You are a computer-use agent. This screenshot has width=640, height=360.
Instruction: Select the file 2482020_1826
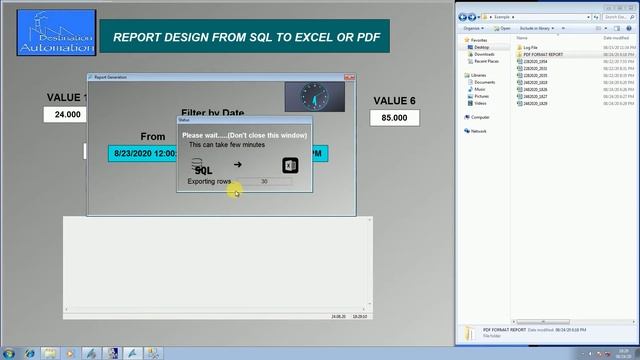tap(535, 89)
